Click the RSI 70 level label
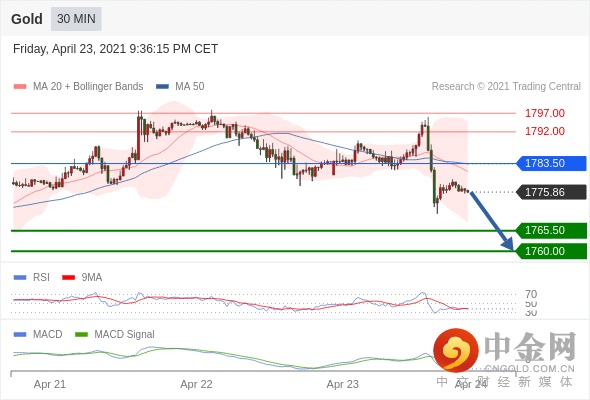Screen dimensions: 590x400 (x=531, y=294)
